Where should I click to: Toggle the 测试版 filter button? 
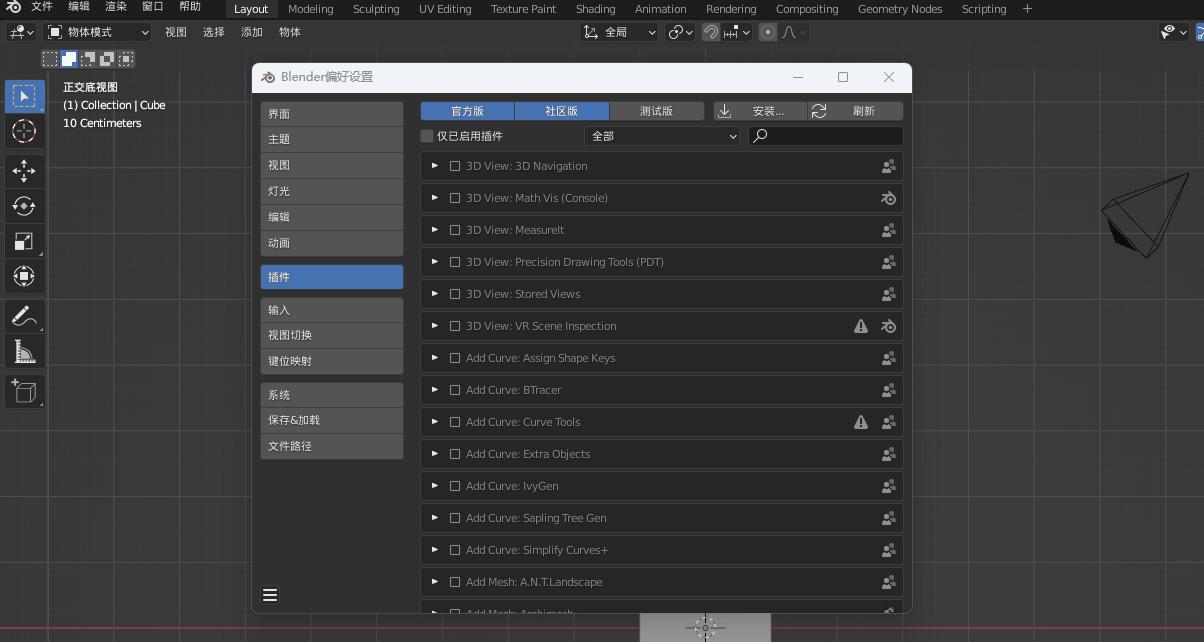[656, 111]
